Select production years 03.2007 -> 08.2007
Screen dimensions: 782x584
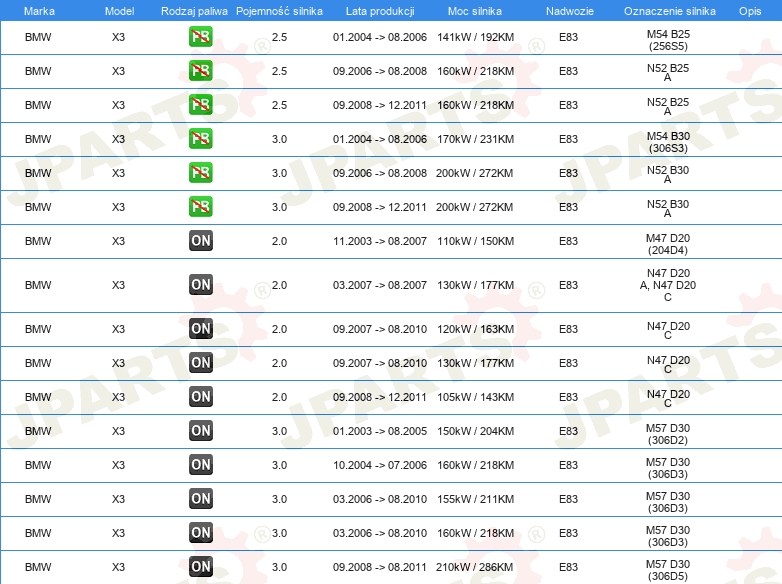(x=380, y=285)
